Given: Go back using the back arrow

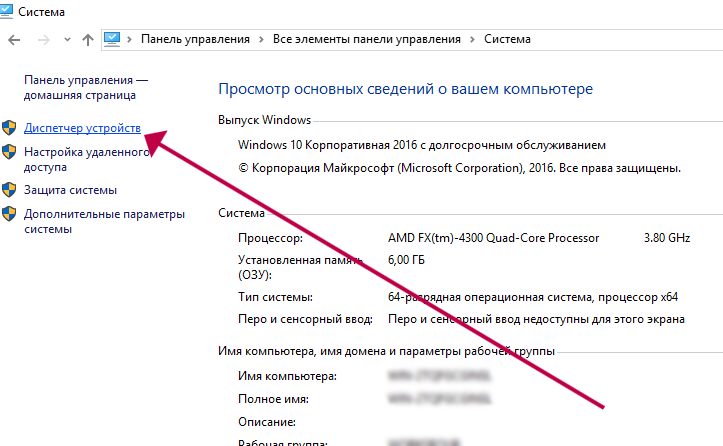Looking at the screenshot, I should (x=15, y=39).
